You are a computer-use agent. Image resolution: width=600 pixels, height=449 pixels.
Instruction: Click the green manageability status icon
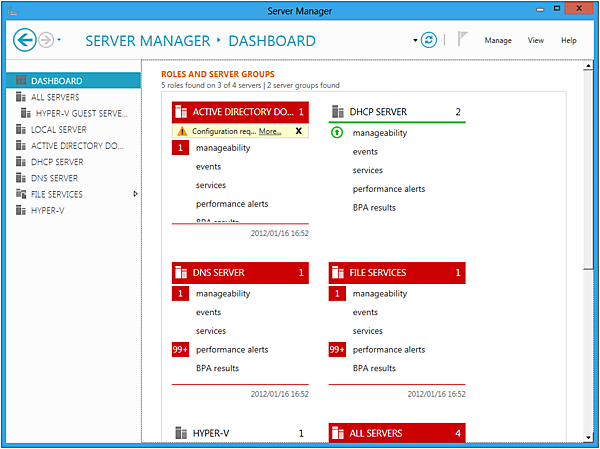point(337,133)
